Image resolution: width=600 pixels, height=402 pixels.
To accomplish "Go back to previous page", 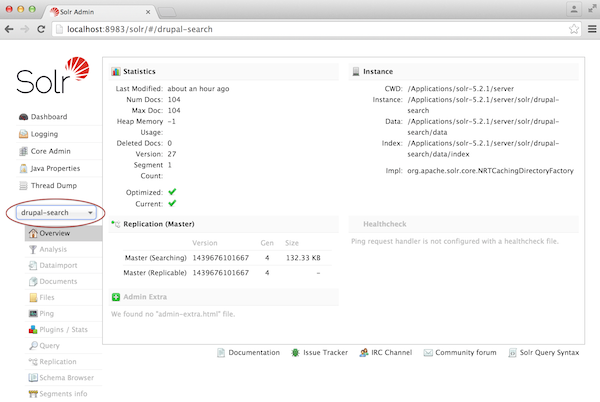I will pos(9,29).
